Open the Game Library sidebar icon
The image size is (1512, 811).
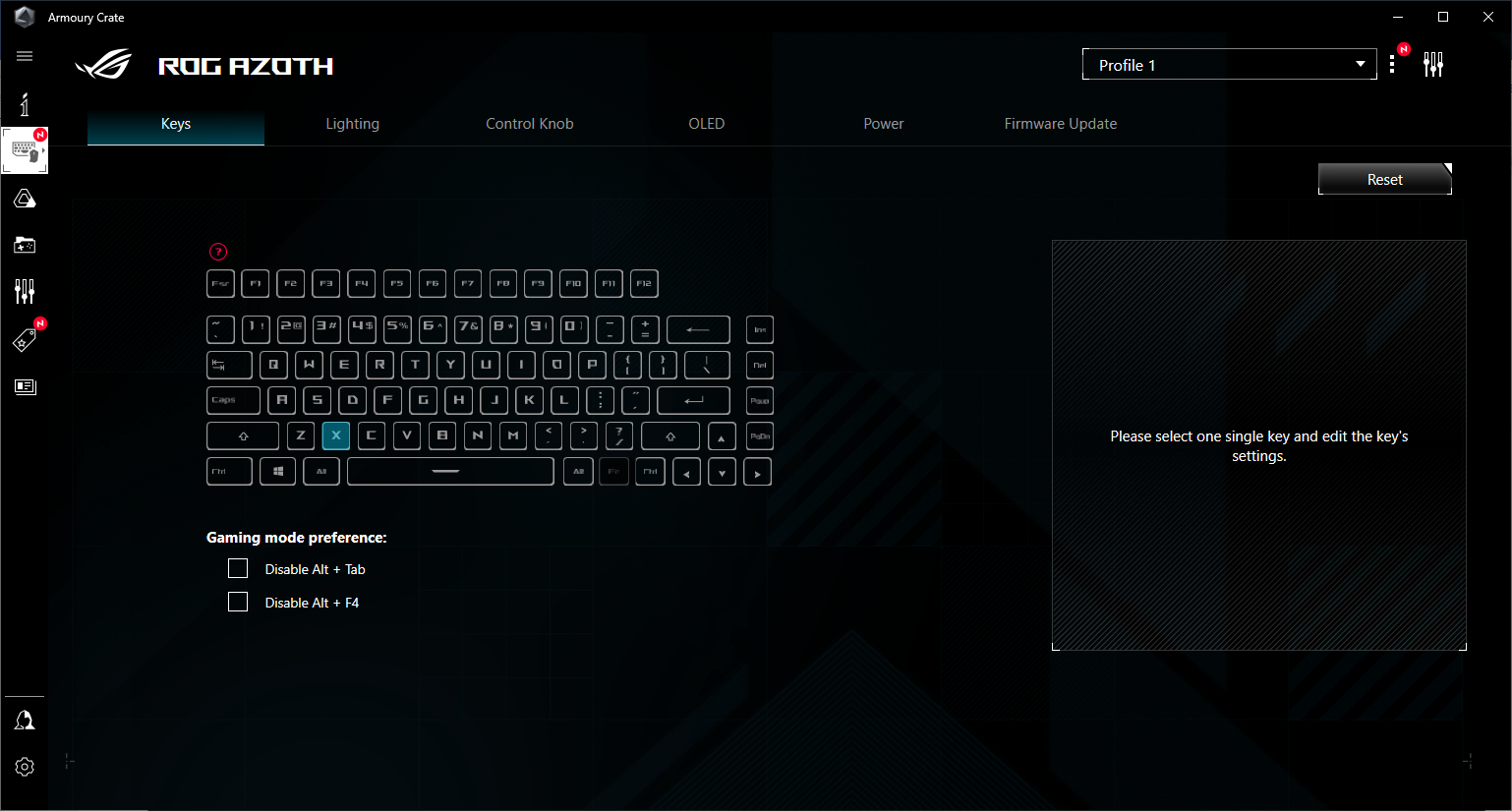[x=25, y=245]
